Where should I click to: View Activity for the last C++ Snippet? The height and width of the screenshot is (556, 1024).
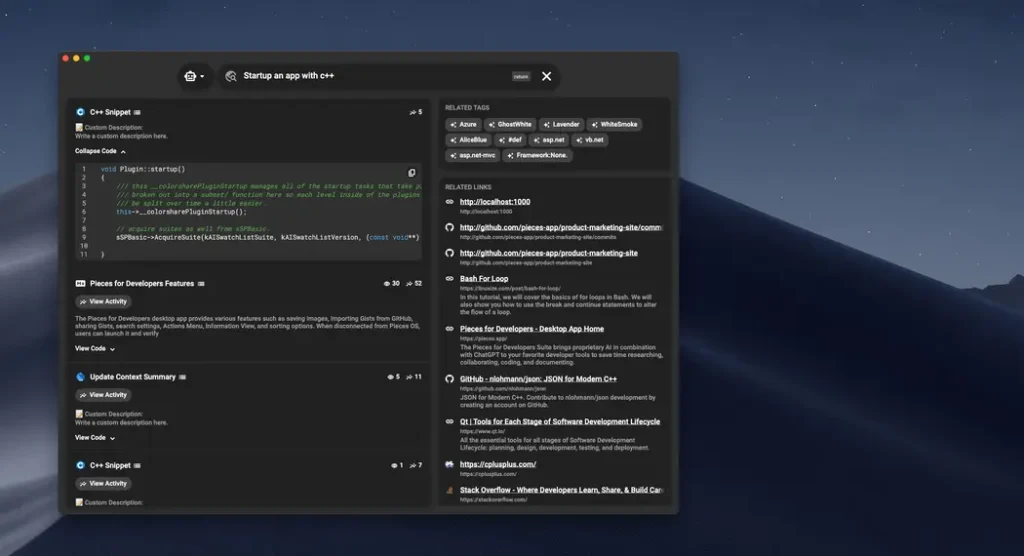coord(103,484)
